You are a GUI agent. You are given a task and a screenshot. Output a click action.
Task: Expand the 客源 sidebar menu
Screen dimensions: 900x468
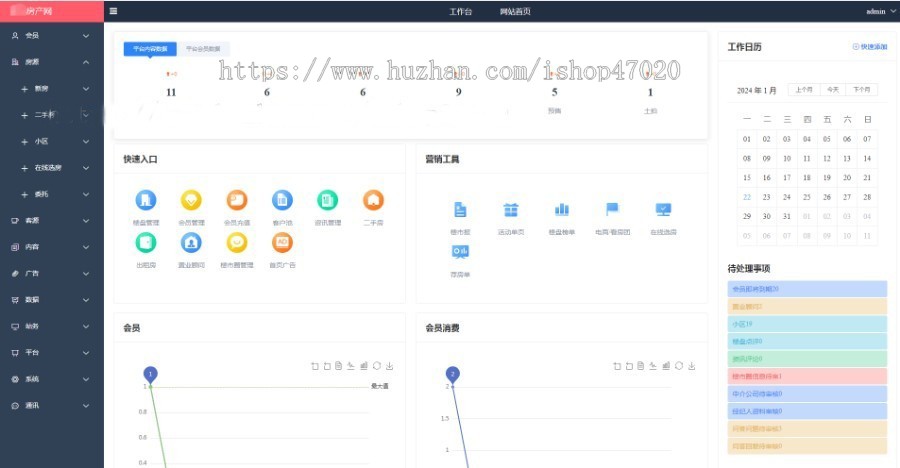point(52,221)
